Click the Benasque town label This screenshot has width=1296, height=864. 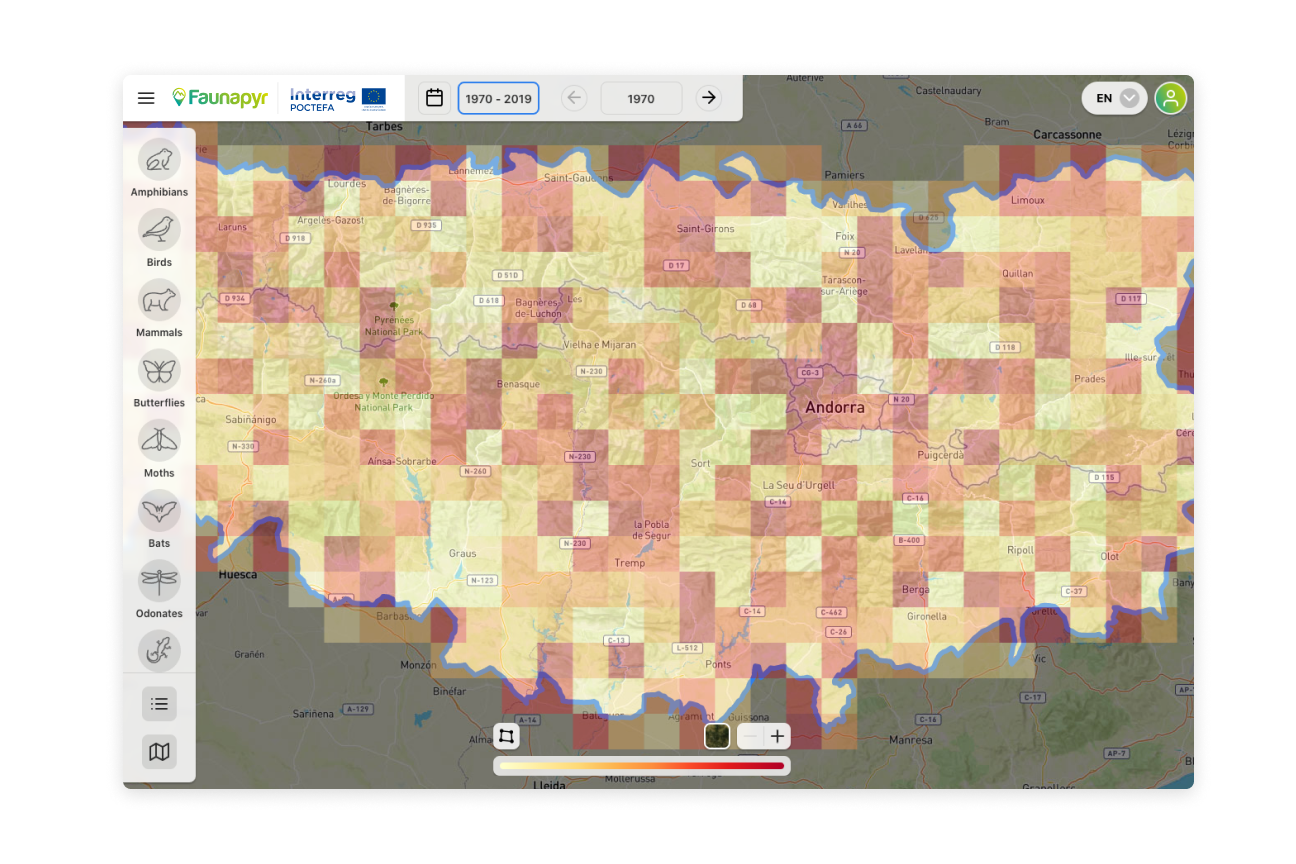tap(518, 384)
